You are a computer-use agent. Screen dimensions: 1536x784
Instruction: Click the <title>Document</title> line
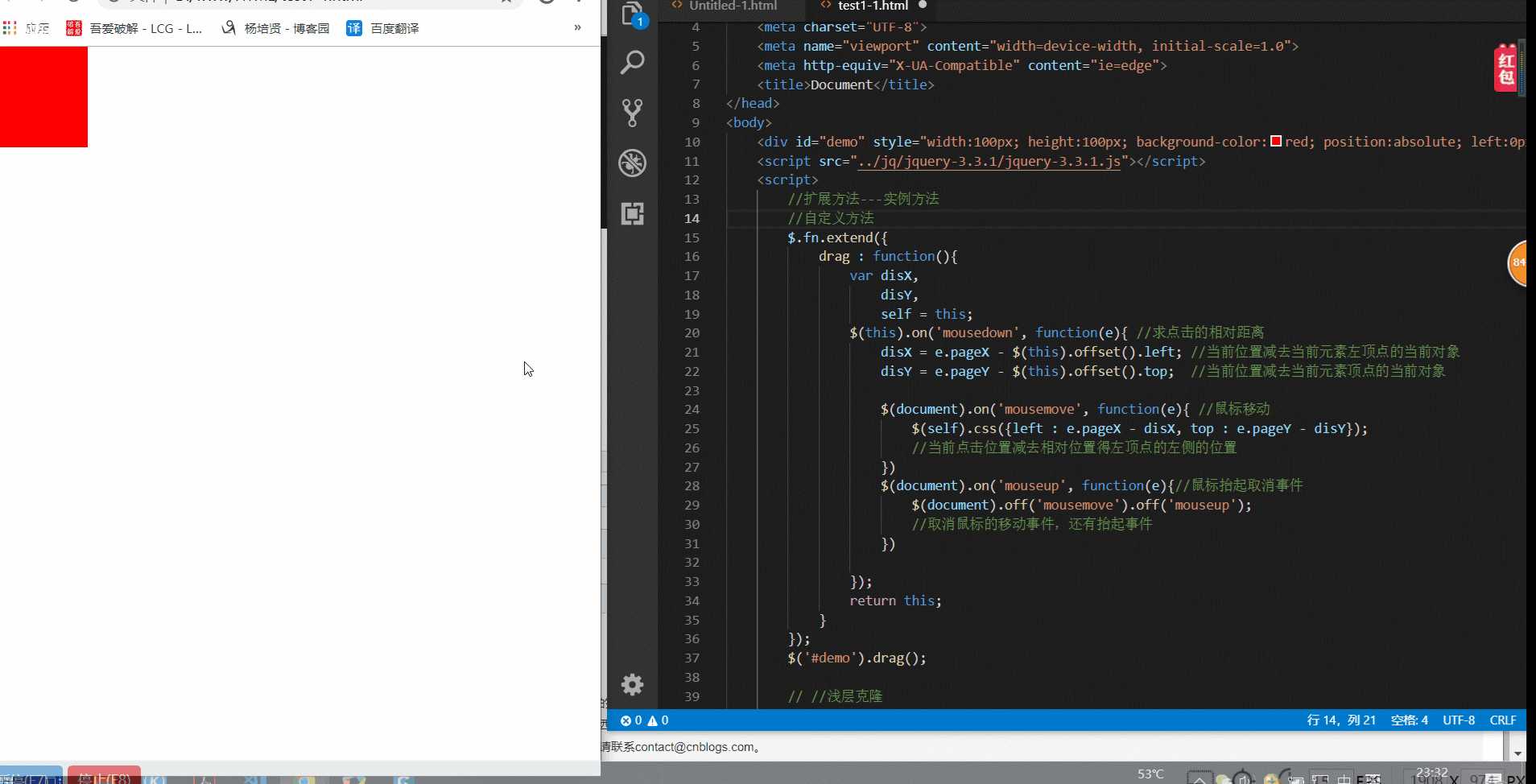click(x=845, y=85)
